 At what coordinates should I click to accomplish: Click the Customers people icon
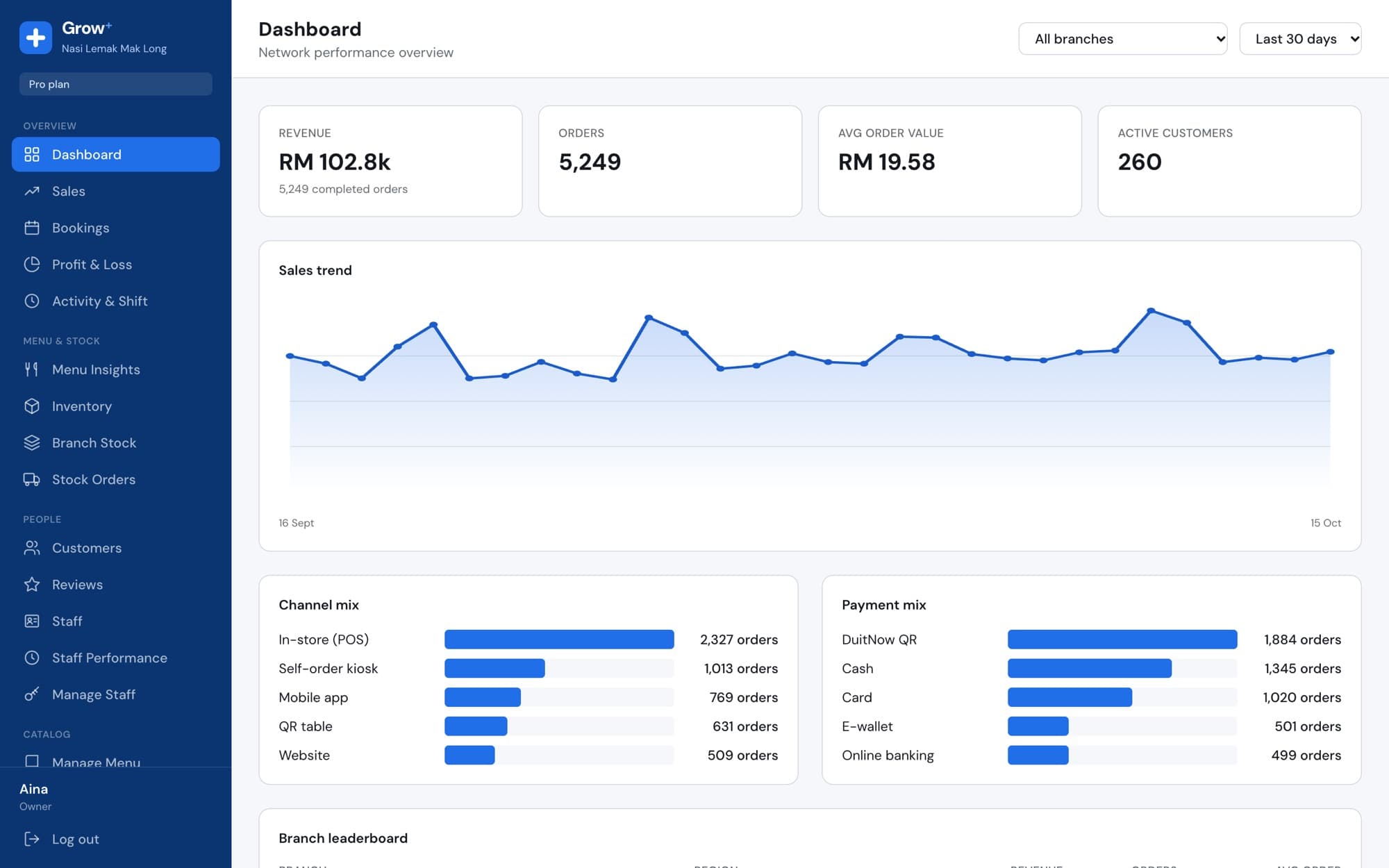[x=32, y=548]
